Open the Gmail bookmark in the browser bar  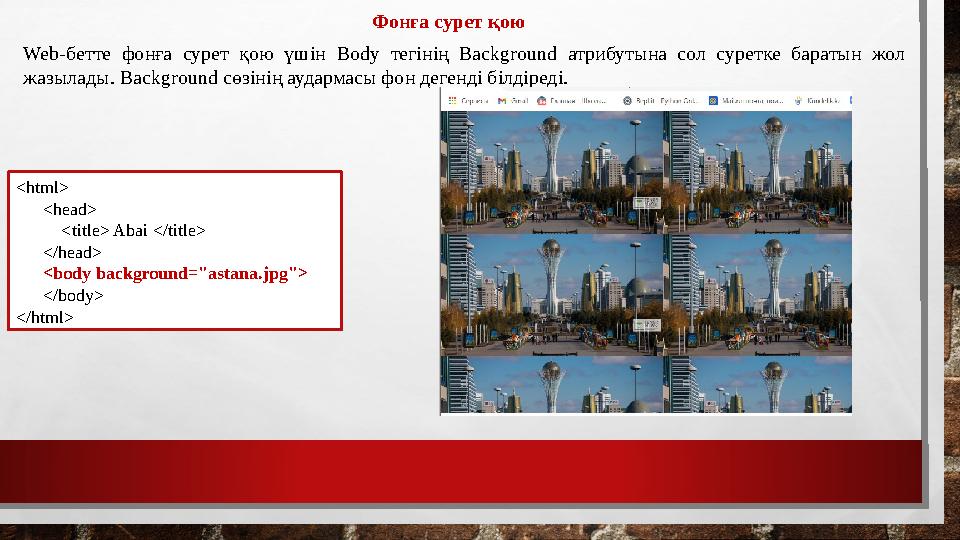(x=513, y=100)
